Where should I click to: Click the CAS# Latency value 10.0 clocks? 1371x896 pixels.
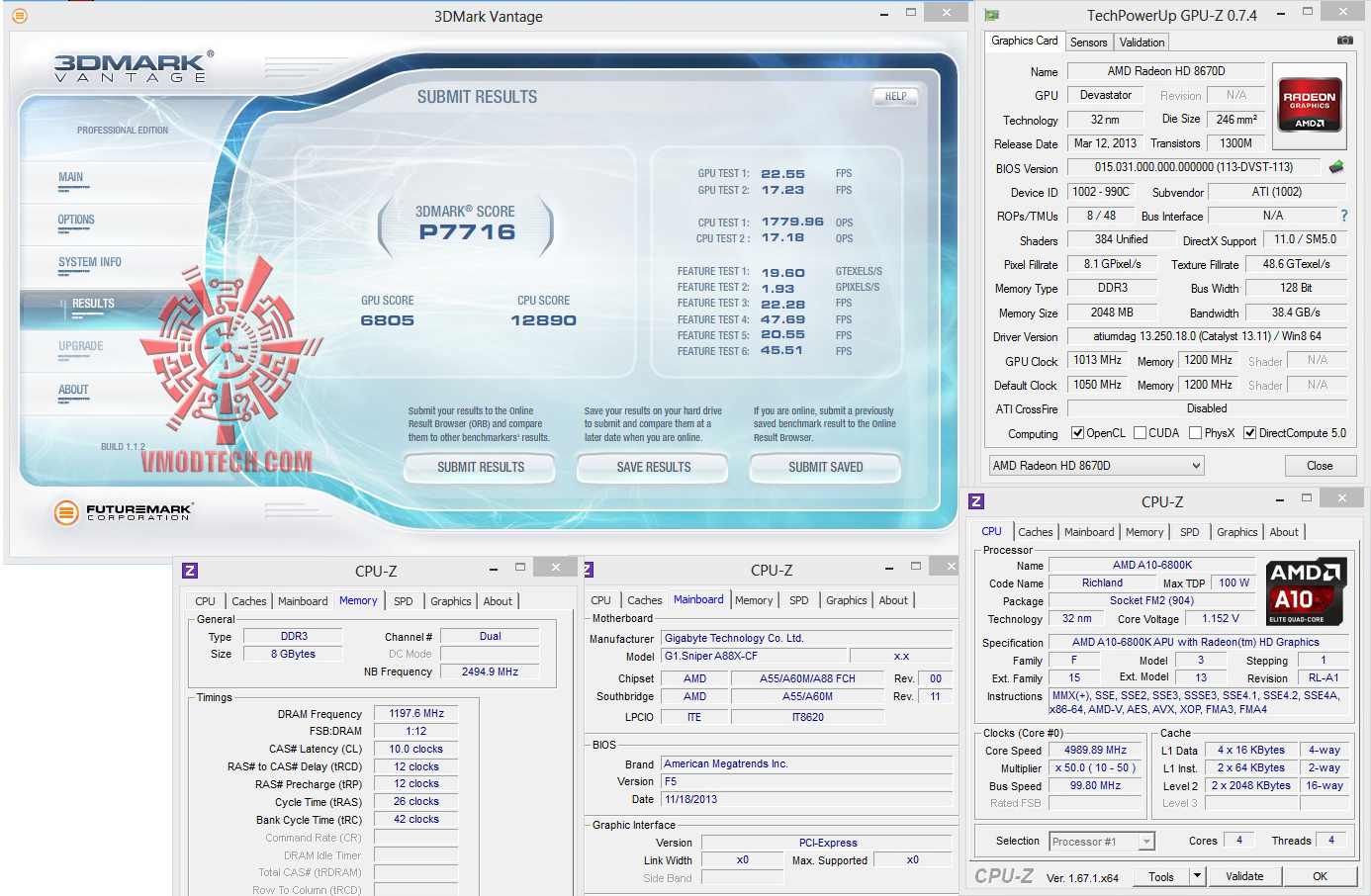coord(416,749)
